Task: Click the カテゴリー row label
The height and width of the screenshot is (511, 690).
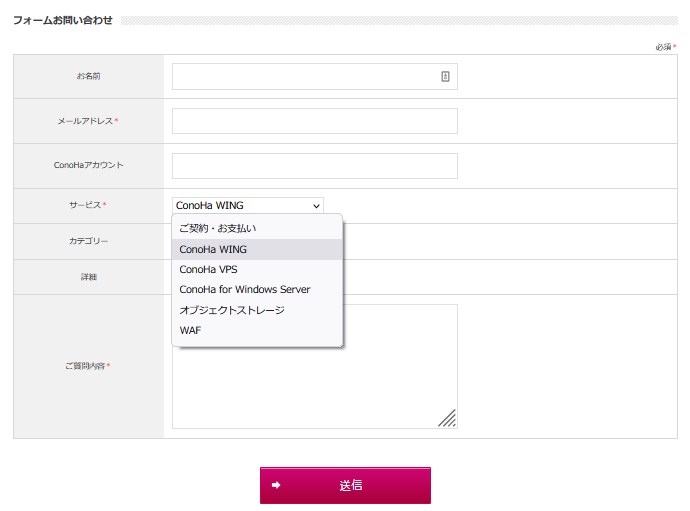Action: pyautogui.click(x=88, y=241)
